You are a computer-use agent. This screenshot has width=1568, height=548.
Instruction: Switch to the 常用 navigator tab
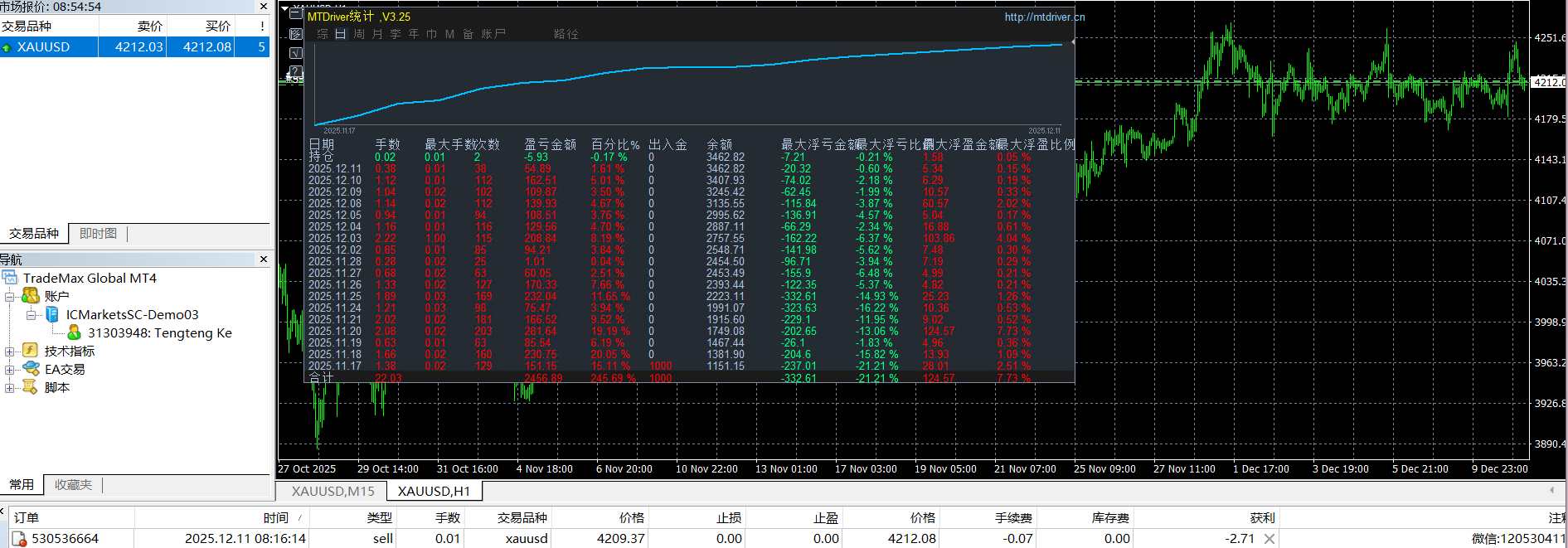click(22, 485)
